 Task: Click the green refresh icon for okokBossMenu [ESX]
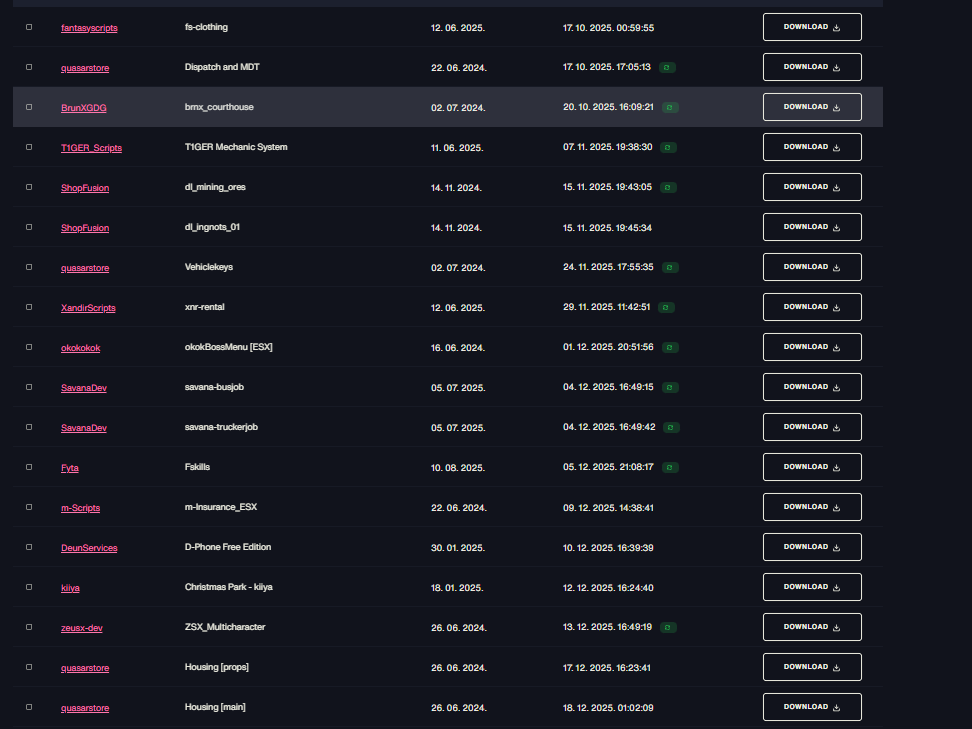(x=669, y=348)
